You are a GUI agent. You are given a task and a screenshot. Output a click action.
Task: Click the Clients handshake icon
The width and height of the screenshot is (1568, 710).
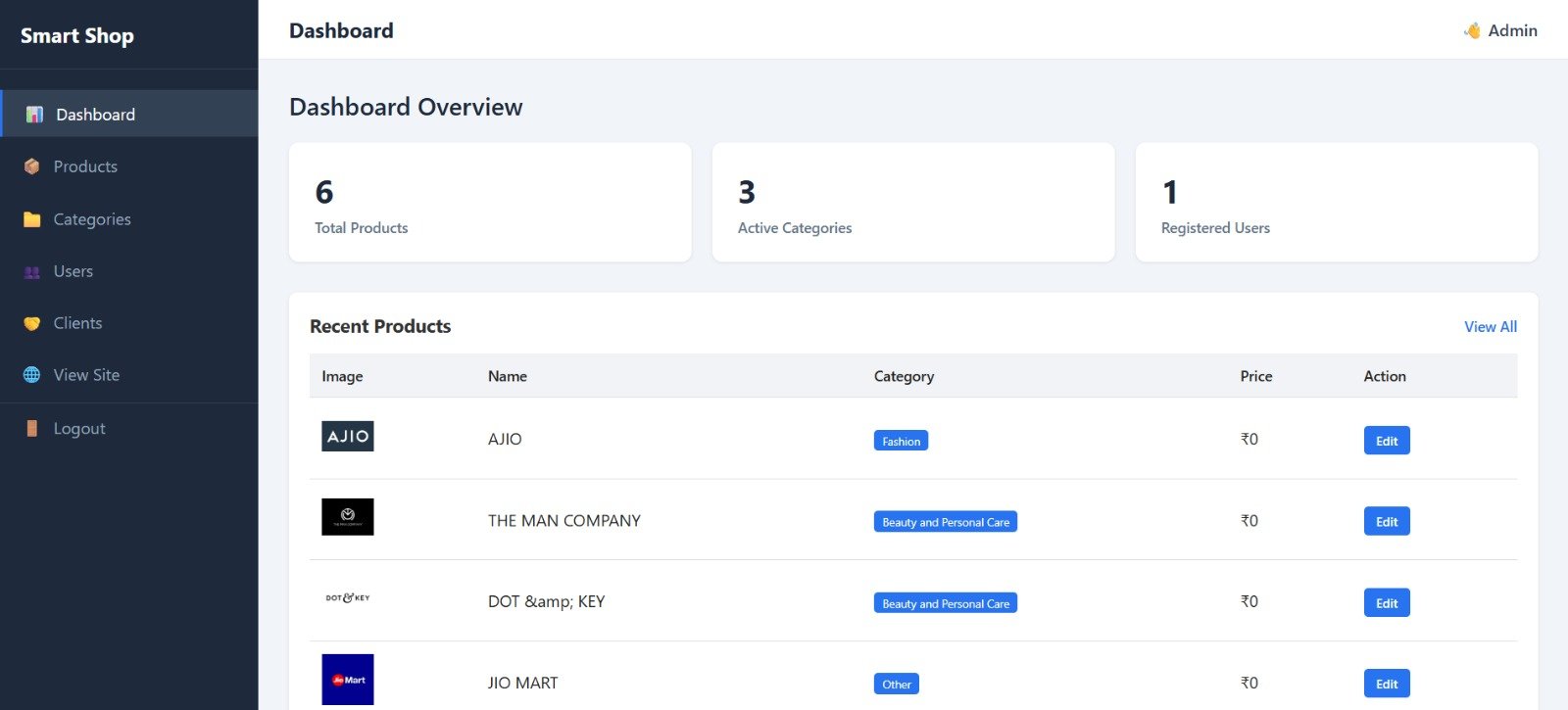(x=32, y=324)
